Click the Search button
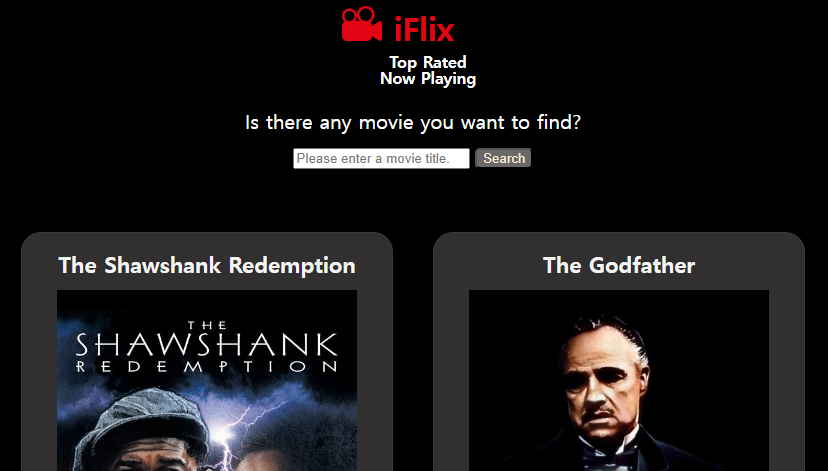The image size is (828, 471). click(503, 158)
